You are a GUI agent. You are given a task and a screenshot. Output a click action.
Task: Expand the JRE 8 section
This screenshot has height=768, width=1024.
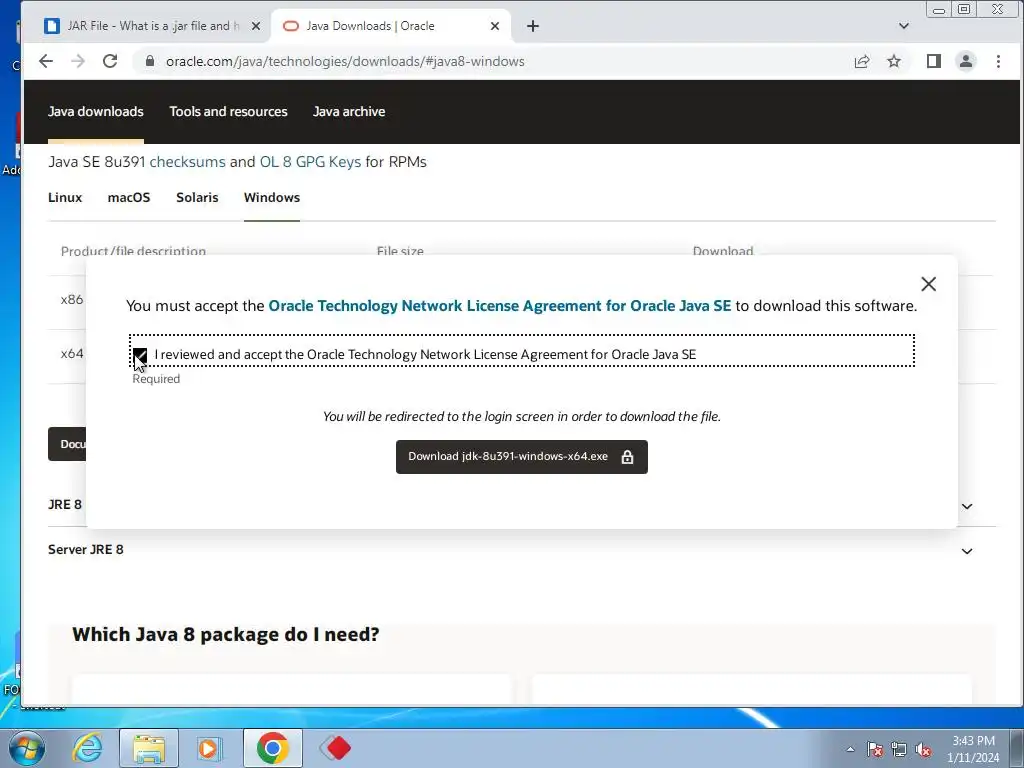coord(967,506)
